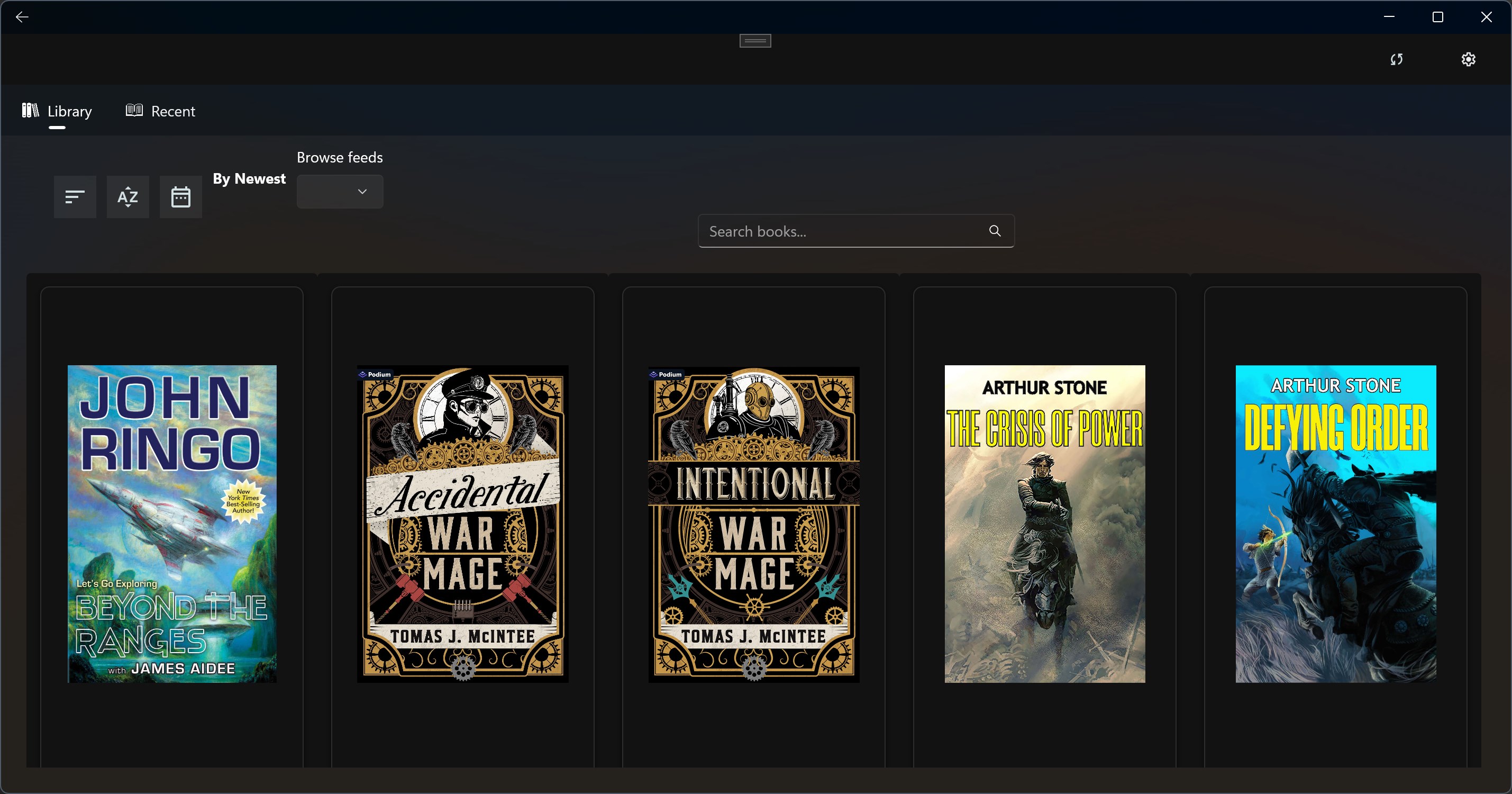The width and height of the screenshot is (1512, 794).
Task: Switch to the Recent tab
Action: pyautogui.click(x=160, y=111)
